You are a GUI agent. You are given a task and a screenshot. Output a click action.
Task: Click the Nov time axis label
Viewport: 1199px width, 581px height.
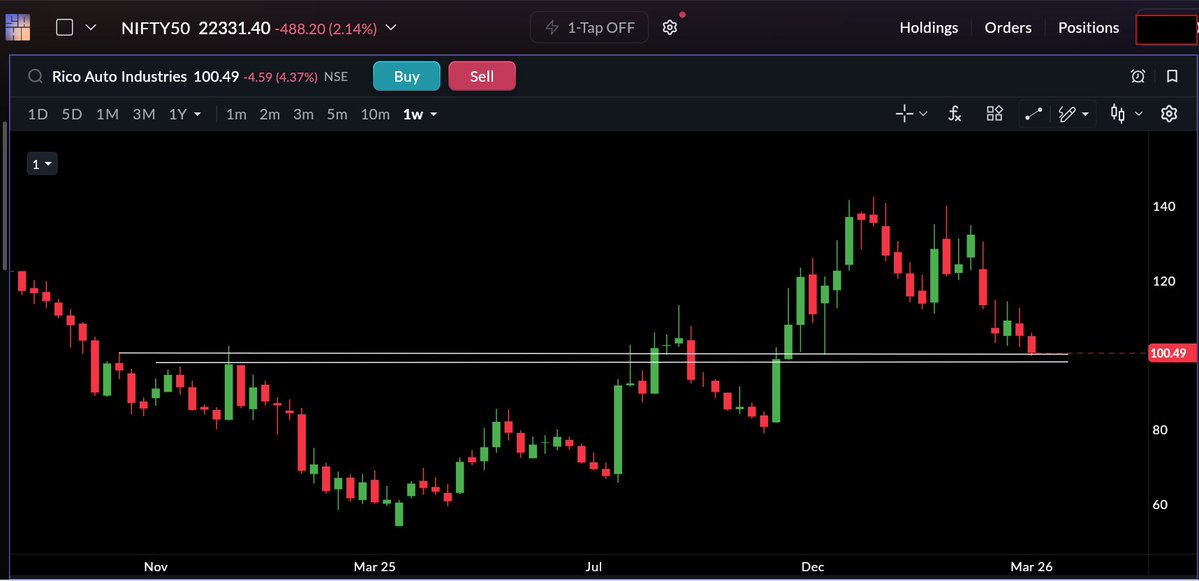tap(156, 566)
